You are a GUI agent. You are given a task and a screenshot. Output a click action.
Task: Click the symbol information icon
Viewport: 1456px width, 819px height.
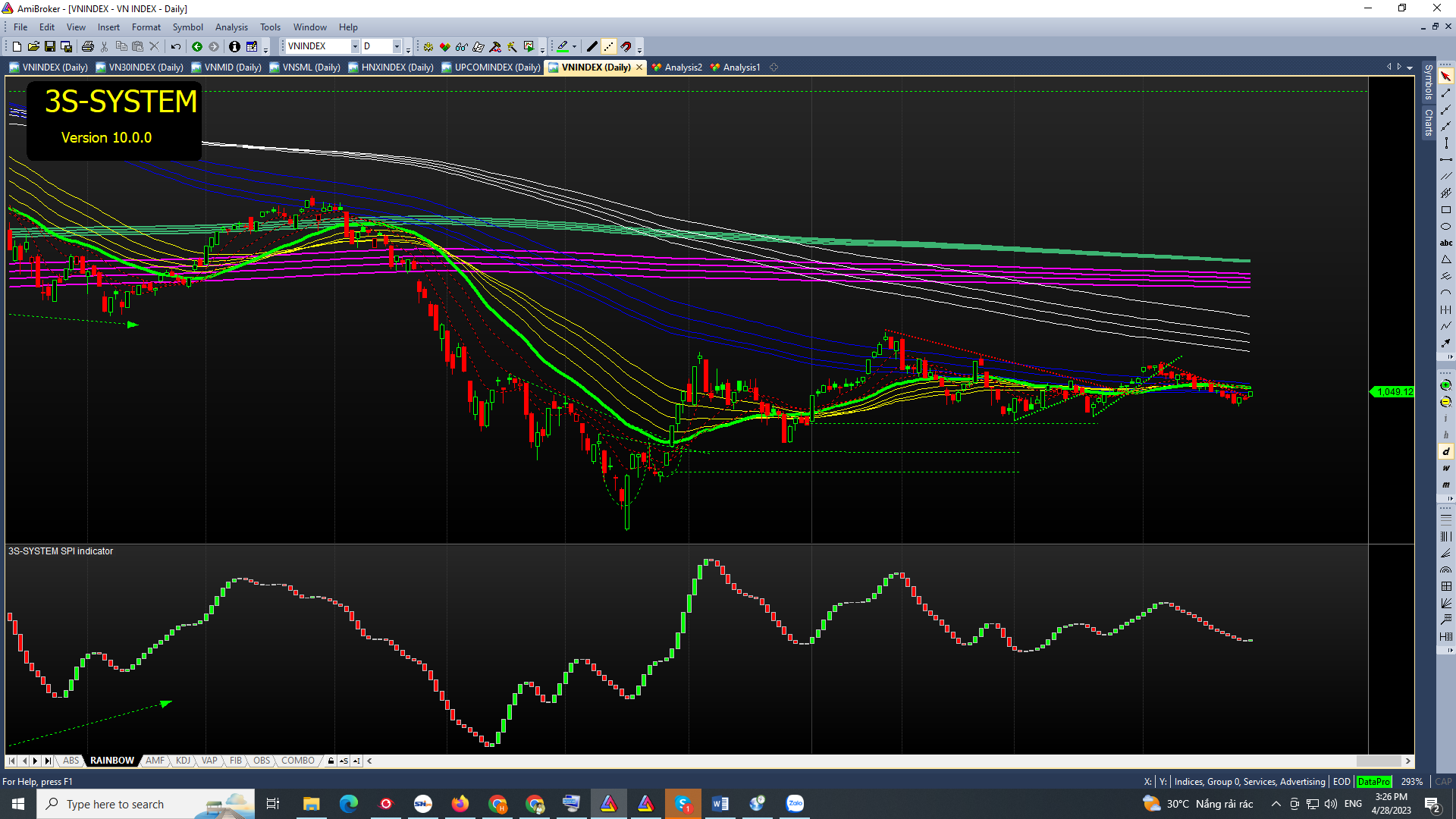pyautogui.click(x=234, y=47)
